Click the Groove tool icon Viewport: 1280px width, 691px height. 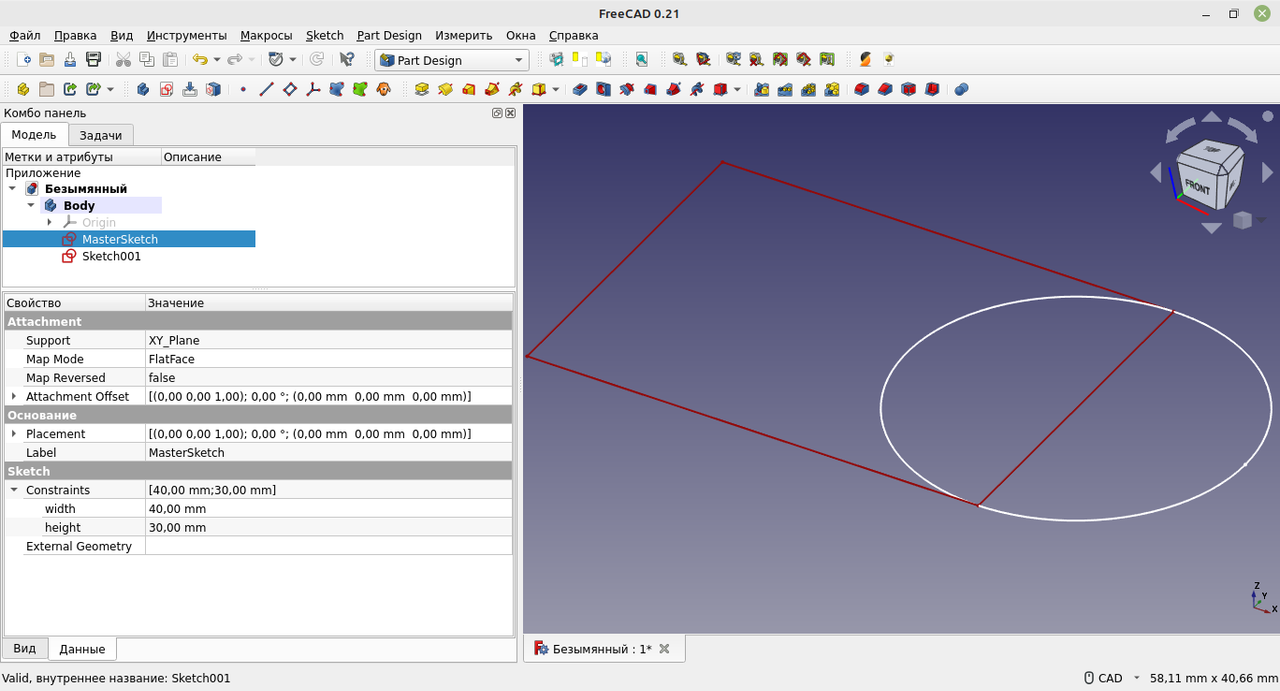627,89
